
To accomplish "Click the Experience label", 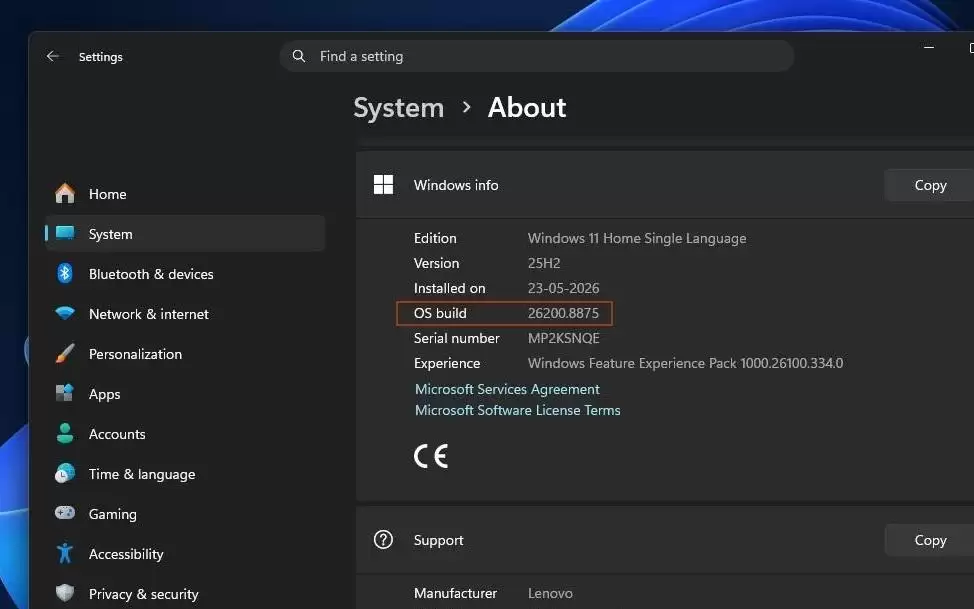I will (447, 363).
